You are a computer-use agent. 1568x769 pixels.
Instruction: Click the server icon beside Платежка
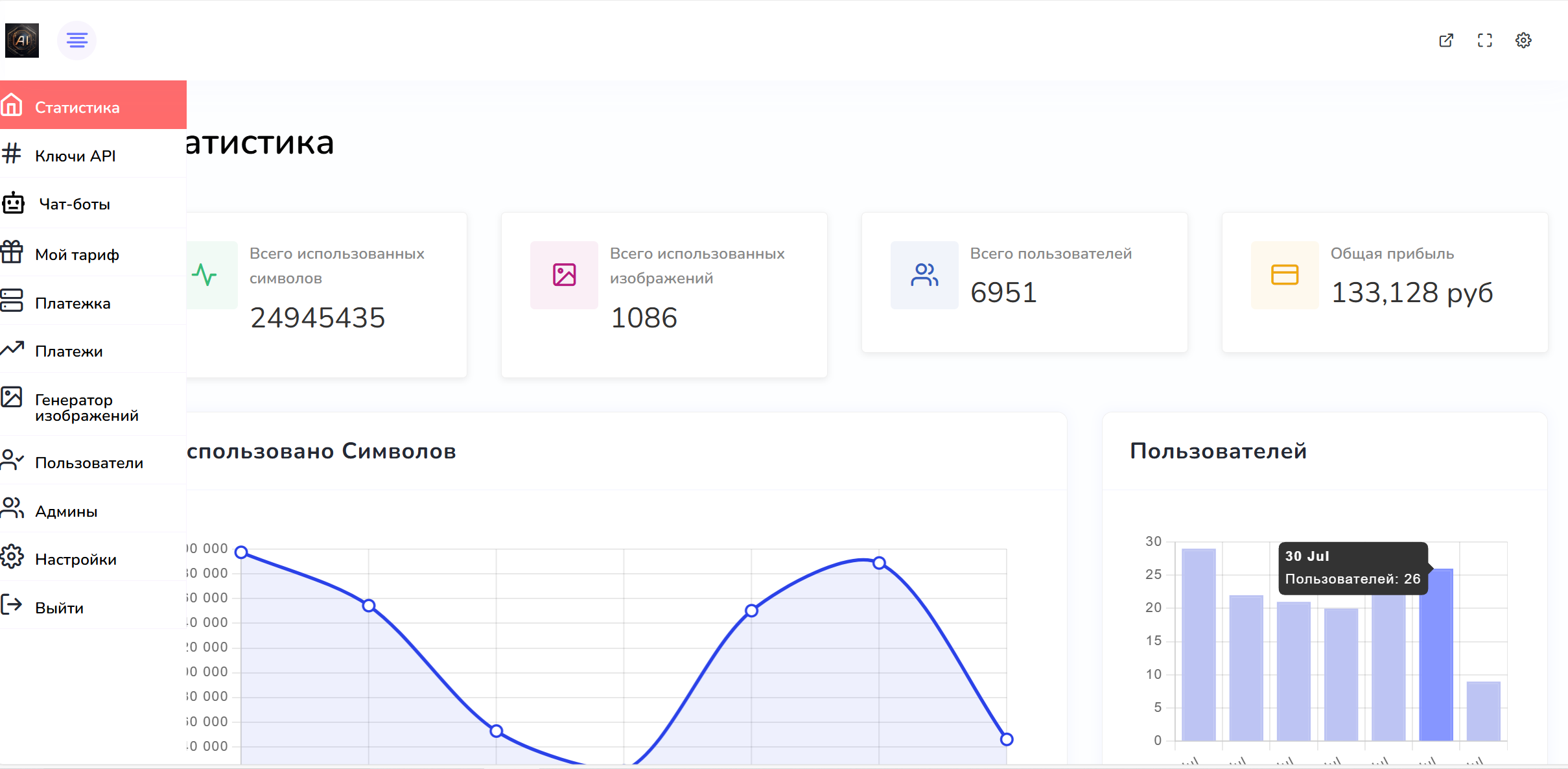point(12,300)
